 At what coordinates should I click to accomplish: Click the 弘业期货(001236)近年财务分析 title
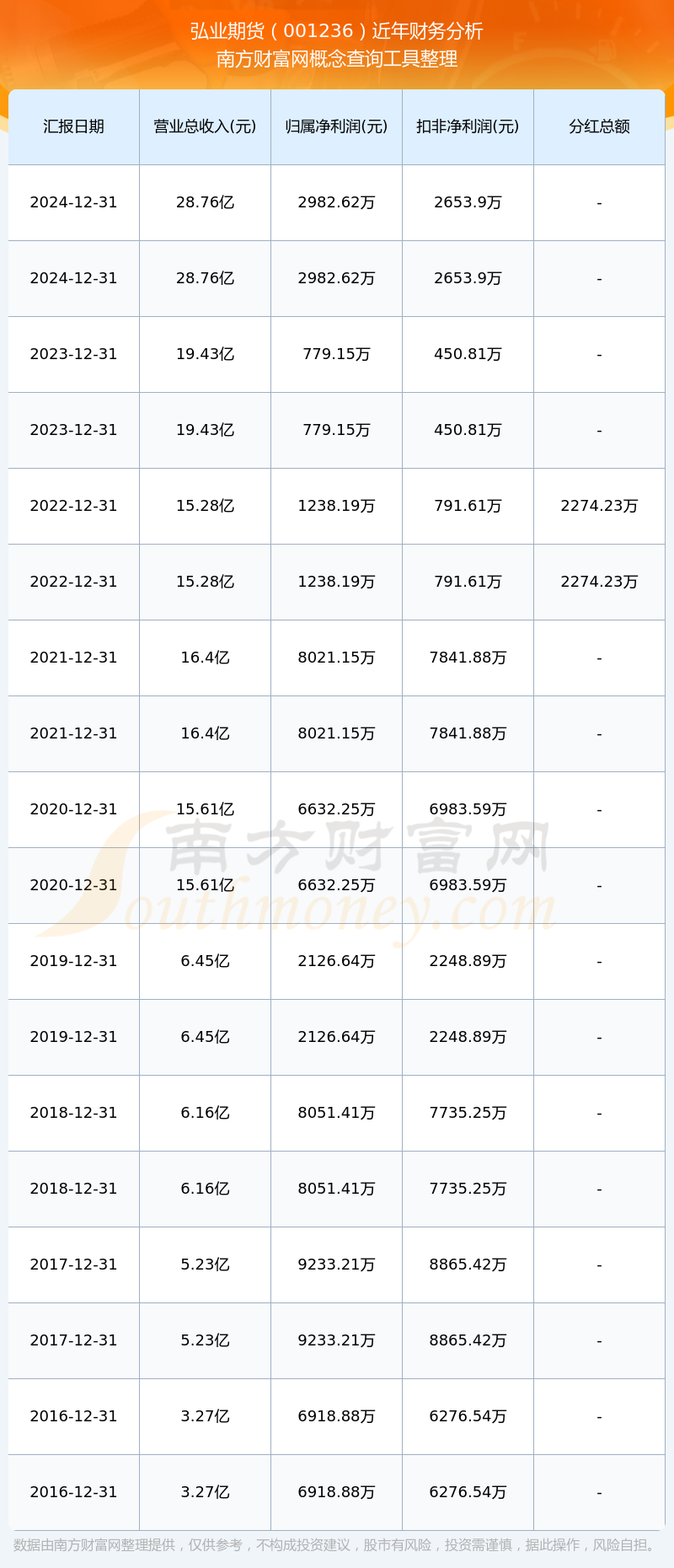[x=337, y=31]
